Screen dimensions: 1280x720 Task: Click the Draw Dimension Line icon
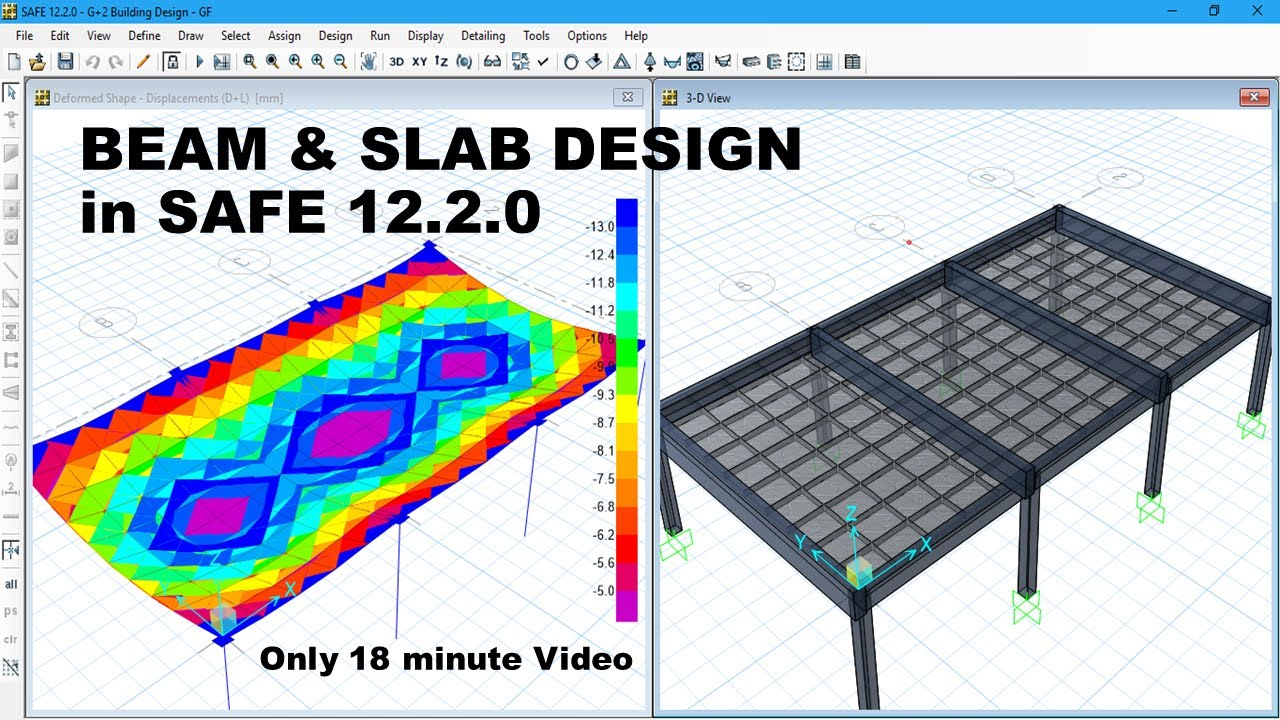click(x=12, y=488)
